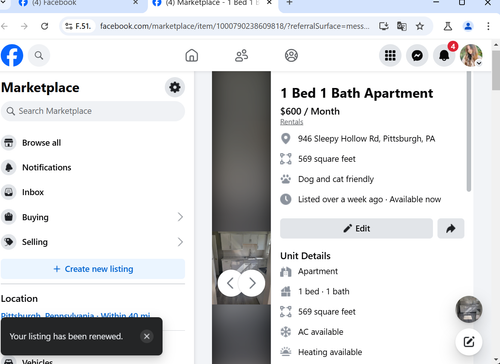Viewport: 500px width, 364px height.
Task: Open Chrome profile avatar
Action: 468,26
